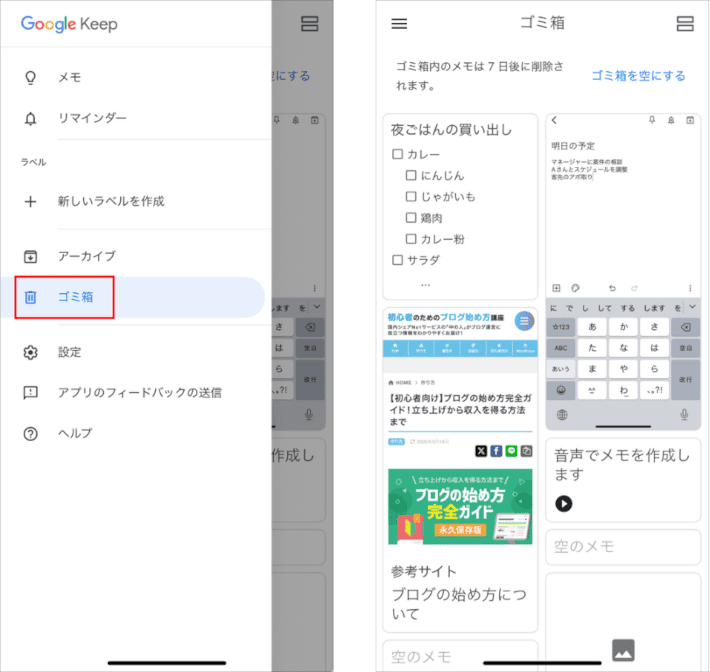
Task: Expand the list via the ellipsis
Action: pos(425,284)
